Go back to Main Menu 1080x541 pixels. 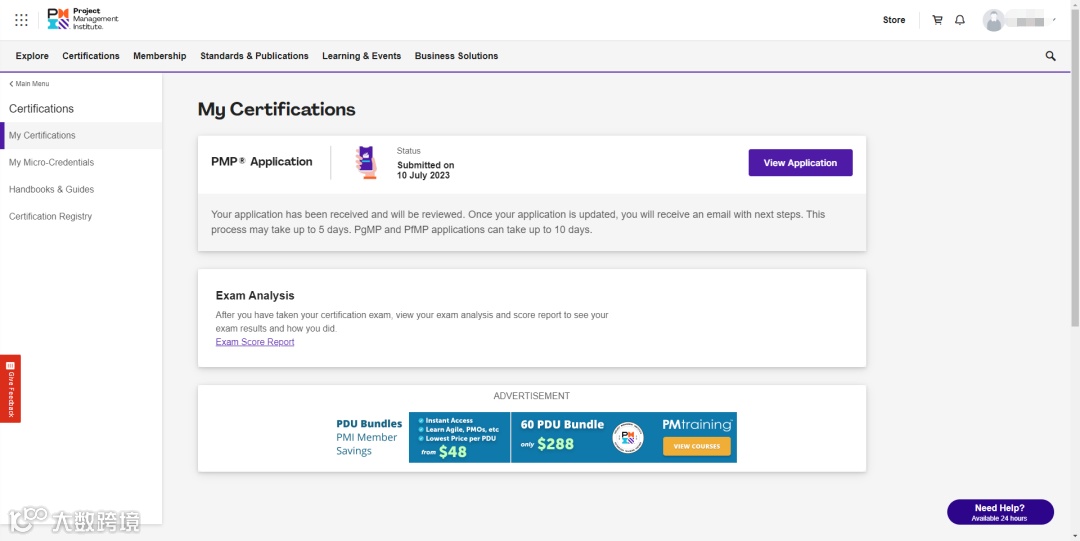click(x=29, y=83)
